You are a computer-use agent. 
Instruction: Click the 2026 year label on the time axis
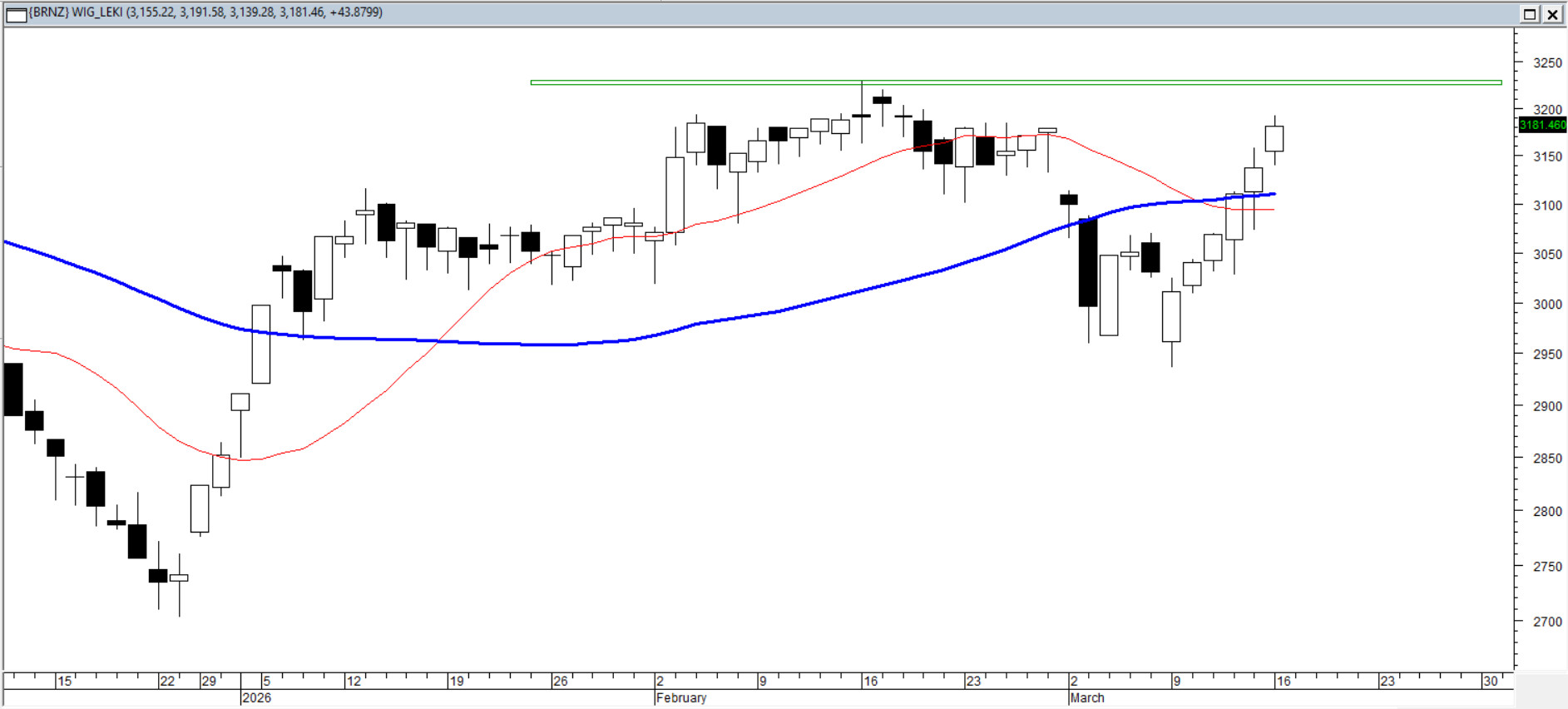[256, 697]
